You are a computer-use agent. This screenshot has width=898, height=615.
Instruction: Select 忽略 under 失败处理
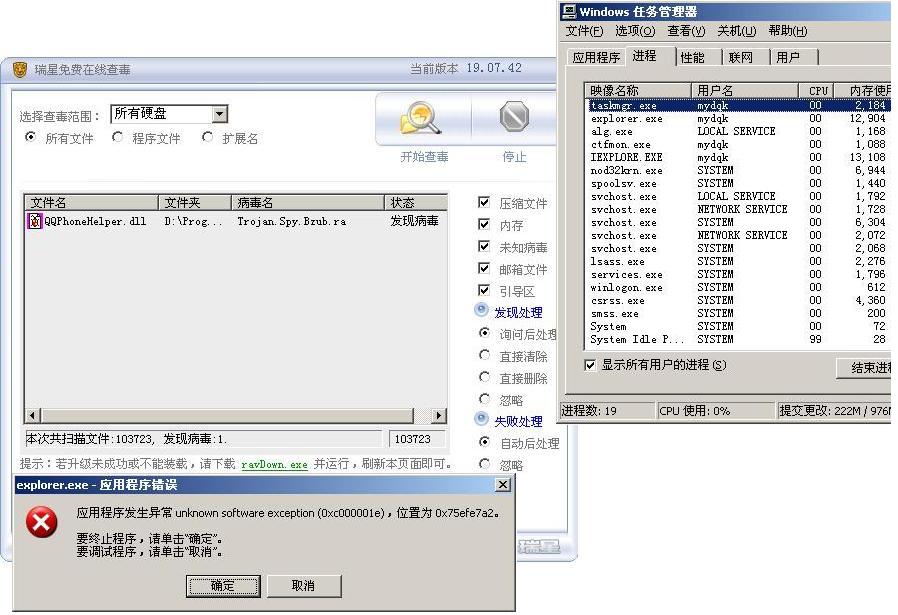(485, 463)
